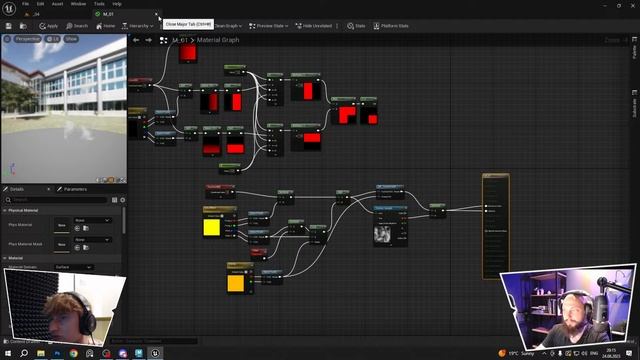Toggle Hide Unrelated nodes

click(x=313, y=26)
